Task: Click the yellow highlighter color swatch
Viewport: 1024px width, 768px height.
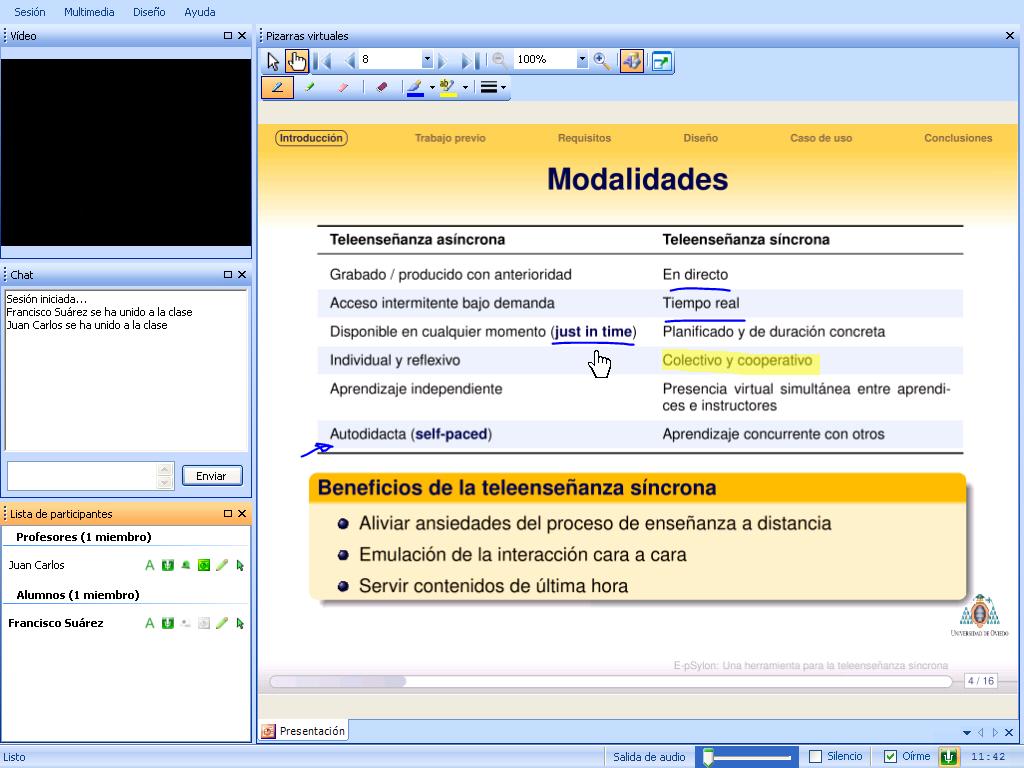Action: [447, 88]
